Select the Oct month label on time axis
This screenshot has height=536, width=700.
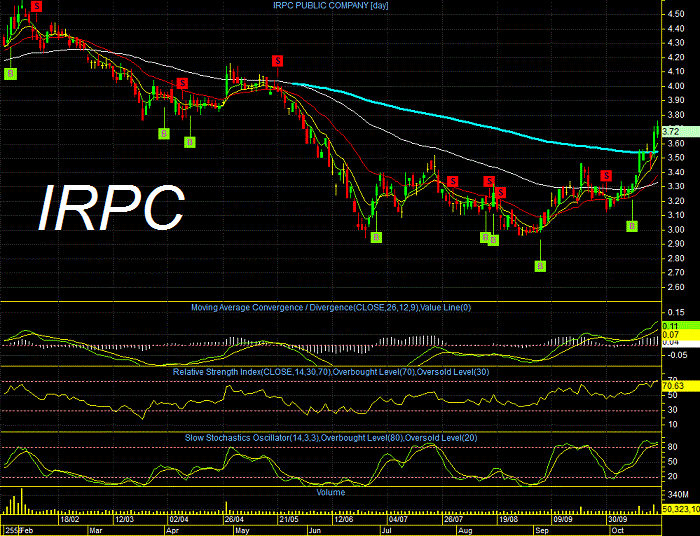coord(618,531)
